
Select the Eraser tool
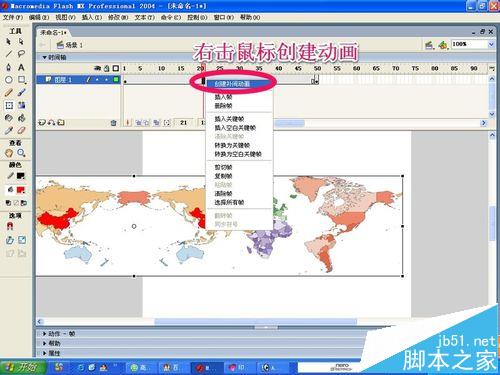coord(21,130)
